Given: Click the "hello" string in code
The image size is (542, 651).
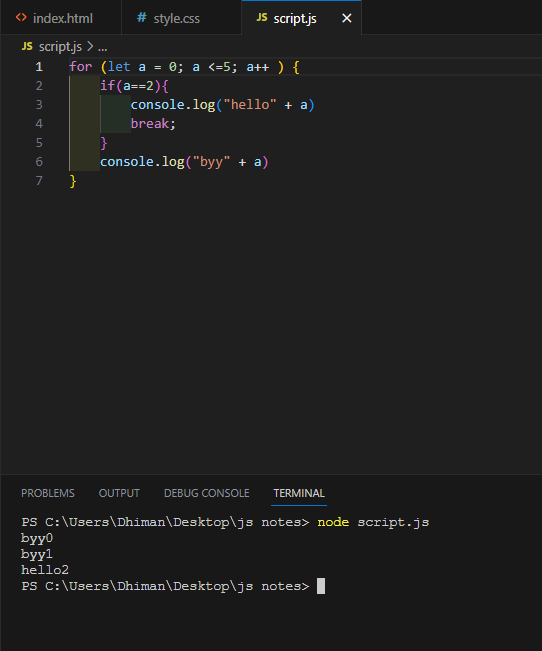Looking at the screenshot, I should [x=250, y=105].
